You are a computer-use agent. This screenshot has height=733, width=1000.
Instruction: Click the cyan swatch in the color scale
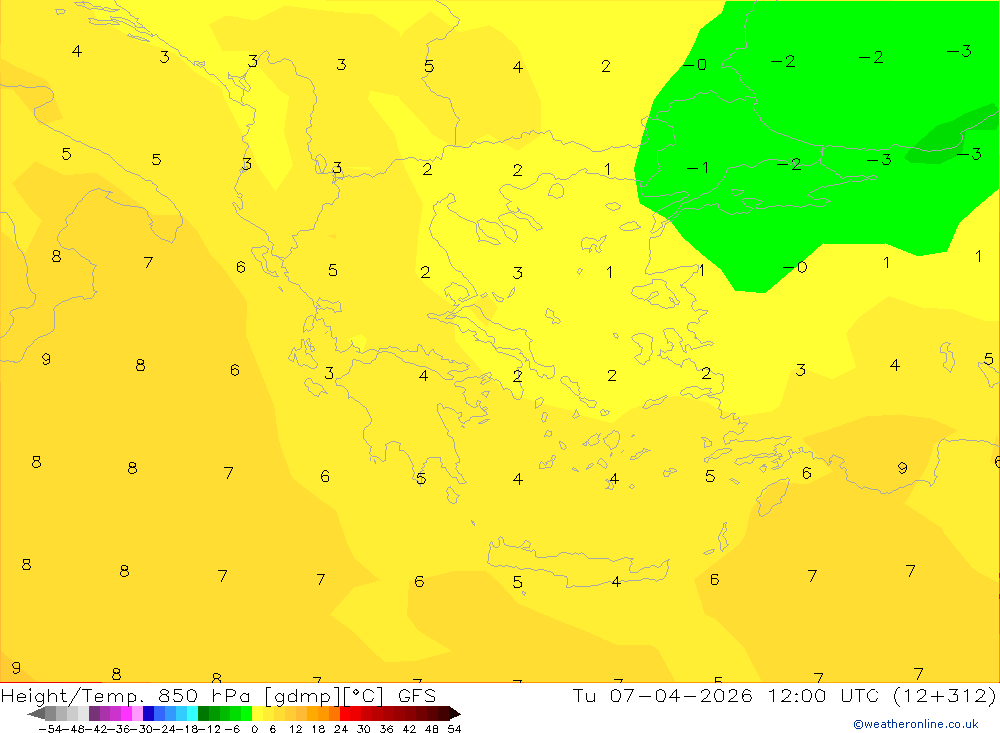coord(192,713)
